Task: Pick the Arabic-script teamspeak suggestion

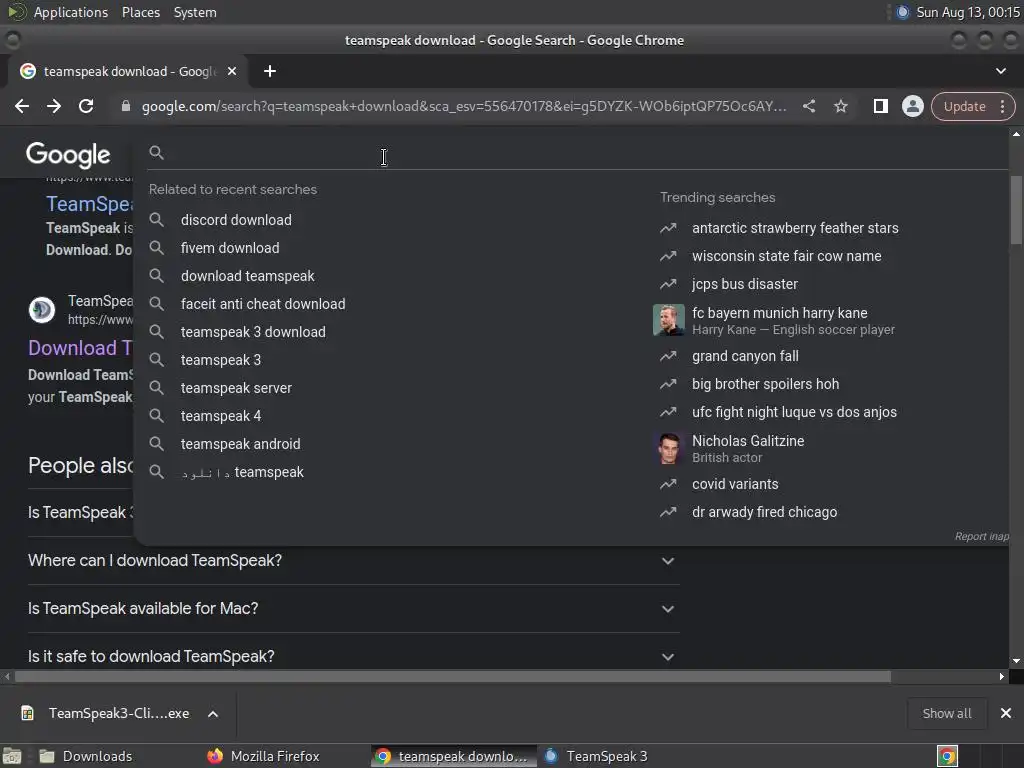Action: (242, 473)
